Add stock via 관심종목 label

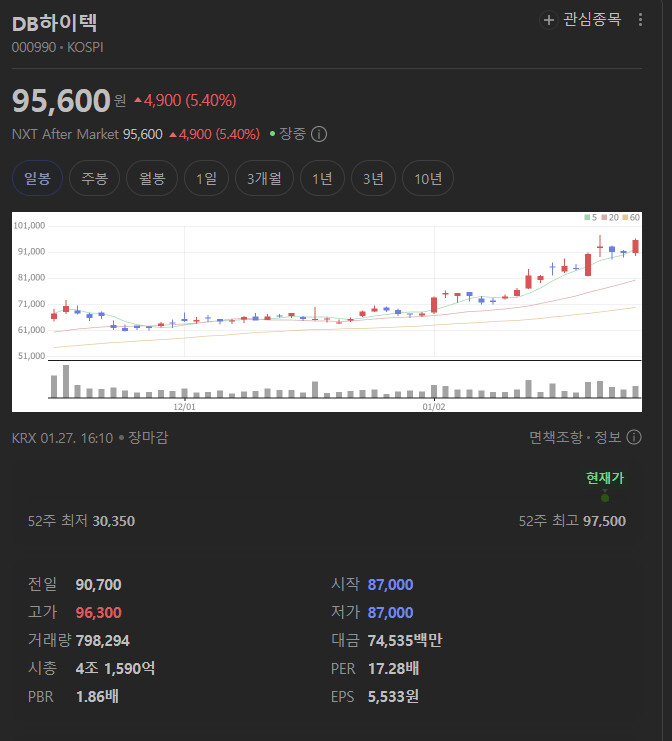pos(592,20)
